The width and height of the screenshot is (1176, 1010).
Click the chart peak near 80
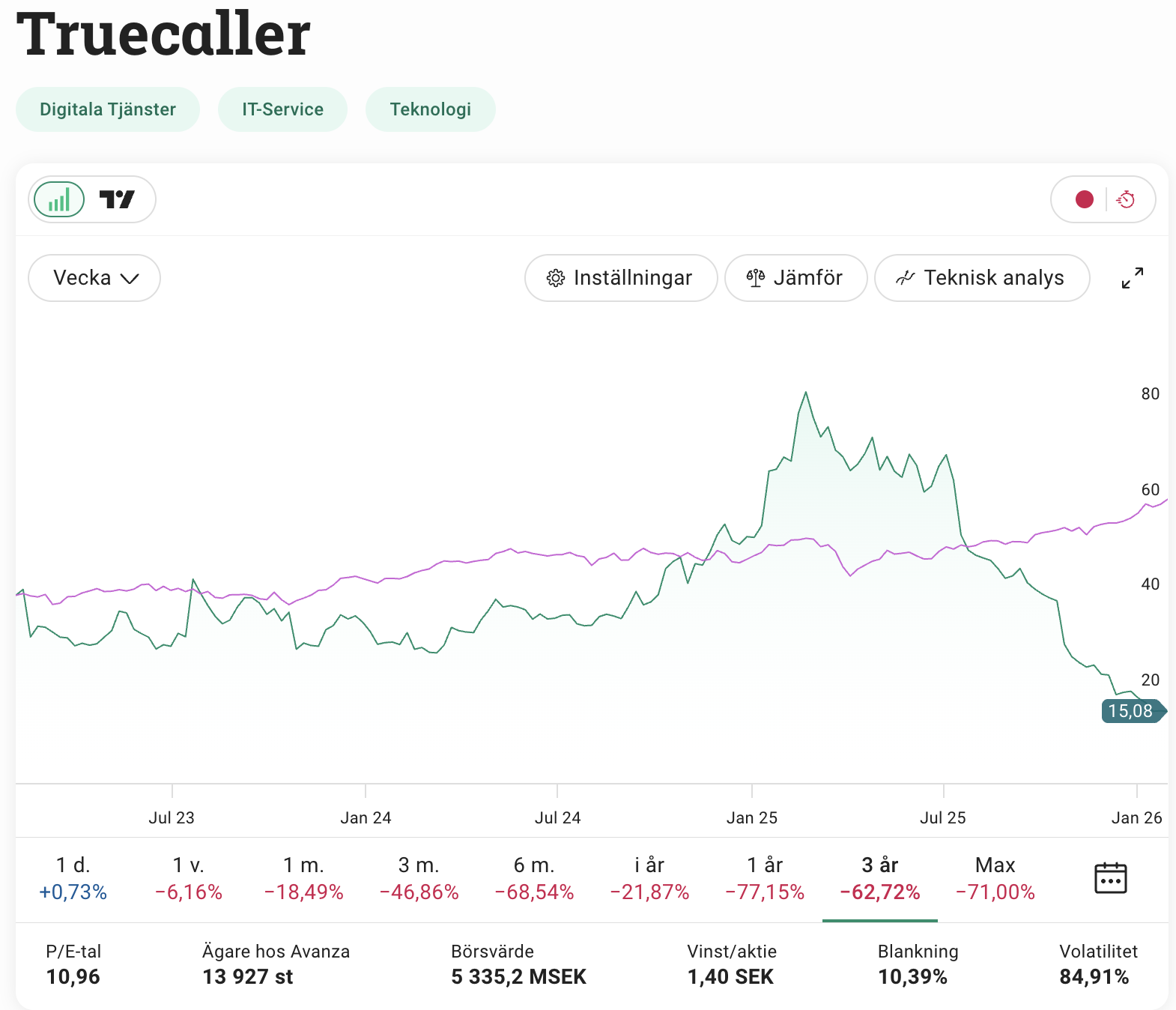tap(806, 393)
